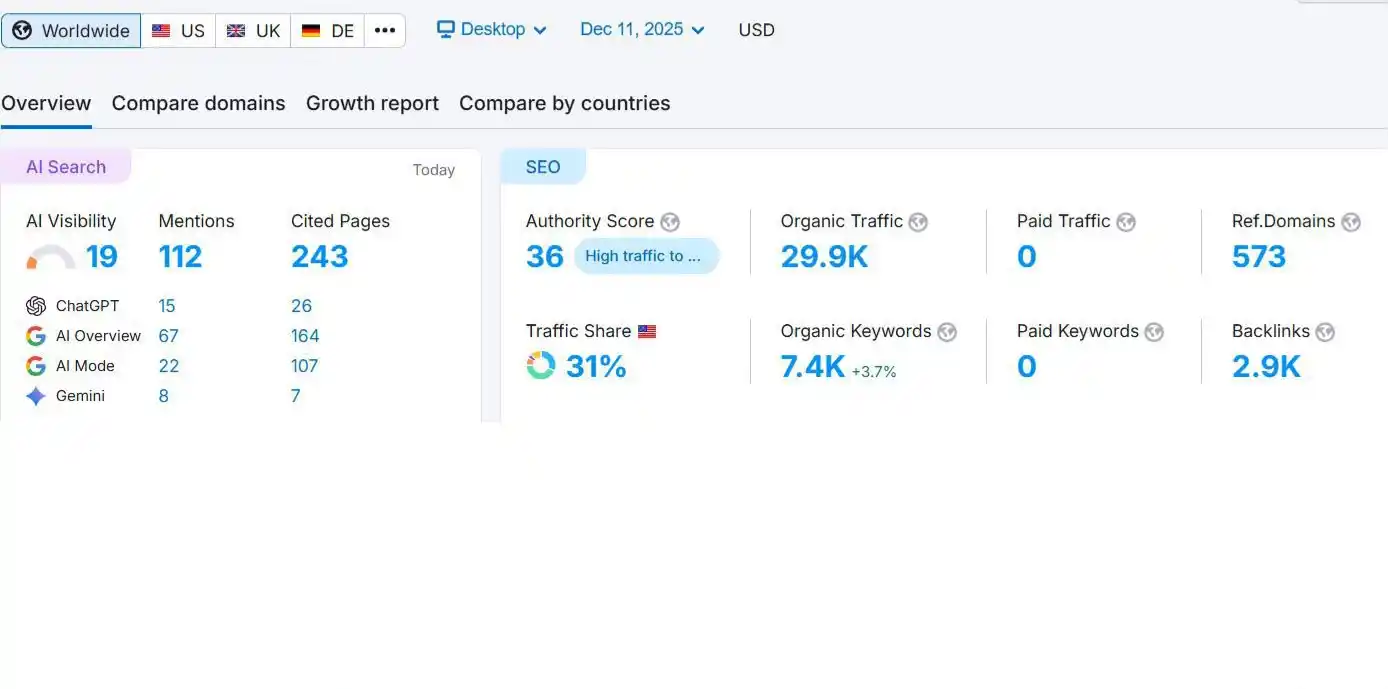
Task: Open Traffic Share value 31%
Action: pyautogui.click(x=596, y=367)
